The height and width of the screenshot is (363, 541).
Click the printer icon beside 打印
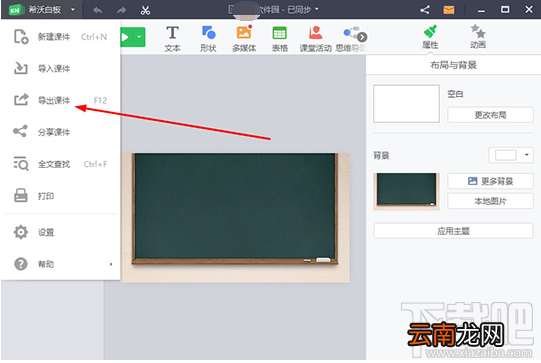pyautogui.click(x=21, y=195)
